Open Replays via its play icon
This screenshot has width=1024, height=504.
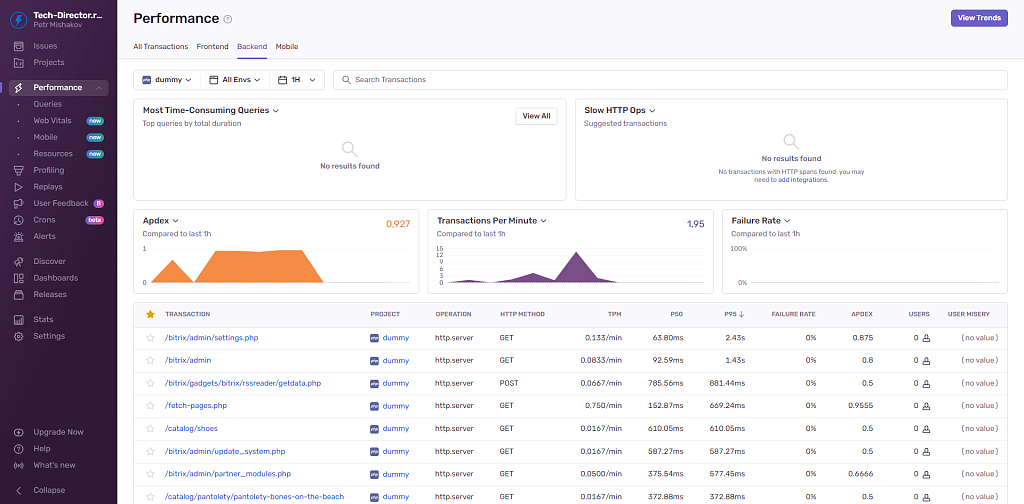pyautogui.click(x=19, y=187)
